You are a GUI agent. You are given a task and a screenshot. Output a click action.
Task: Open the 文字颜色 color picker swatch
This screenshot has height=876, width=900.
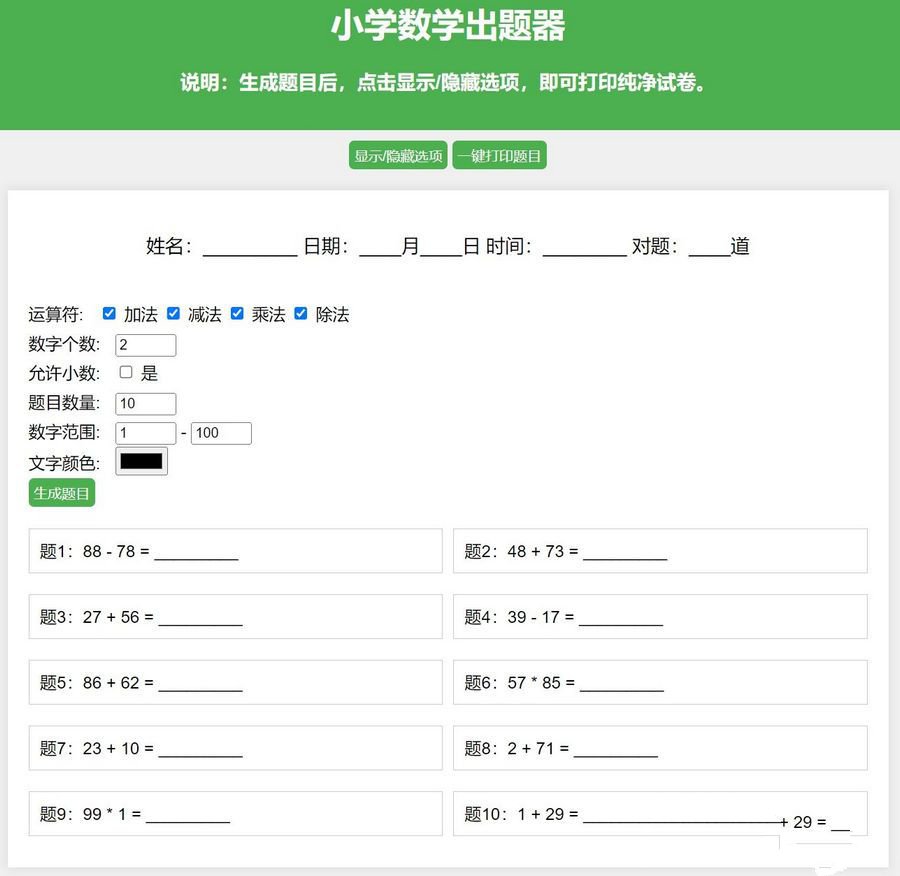pyautogui.click(x=140, y=460)
